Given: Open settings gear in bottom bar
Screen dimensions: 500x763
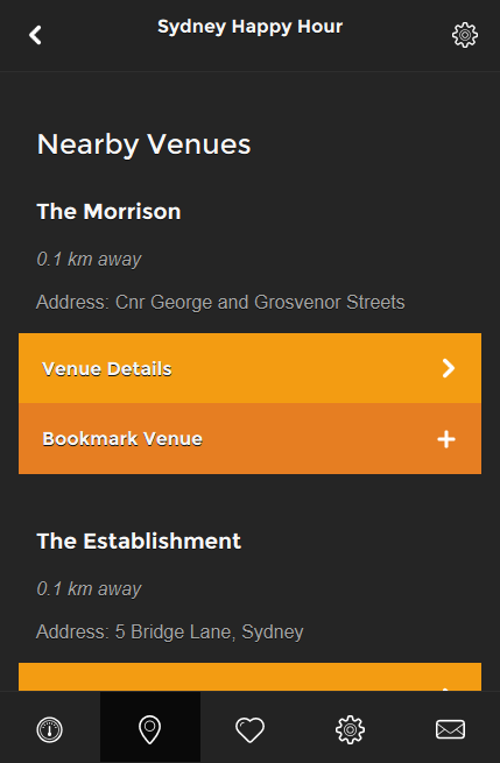Looking at the screenshot, I should point(350,729).
